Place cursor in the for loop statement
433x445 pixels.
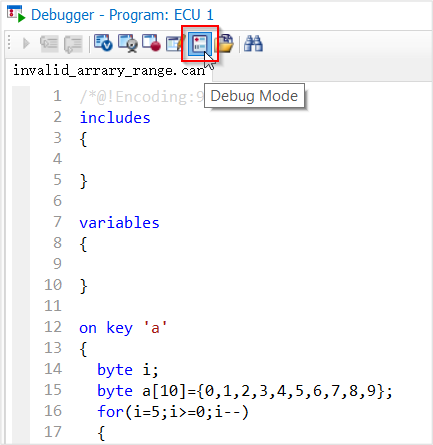(173, 412)
